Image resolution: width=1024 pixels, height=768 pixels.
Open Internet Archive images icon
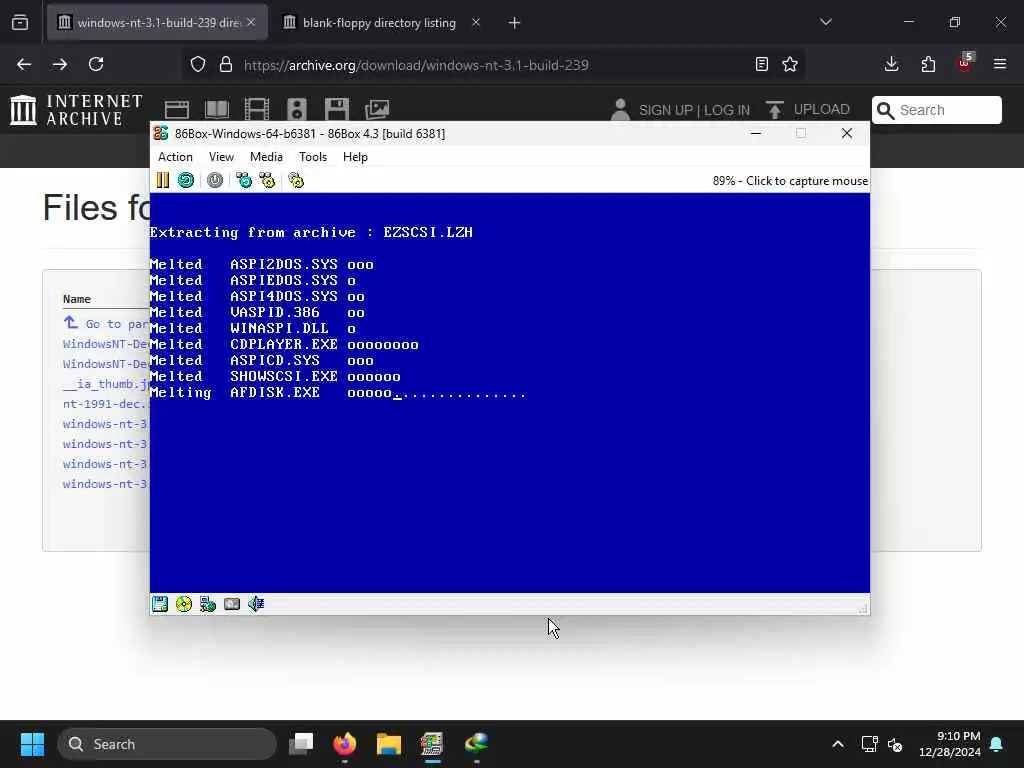377,110
